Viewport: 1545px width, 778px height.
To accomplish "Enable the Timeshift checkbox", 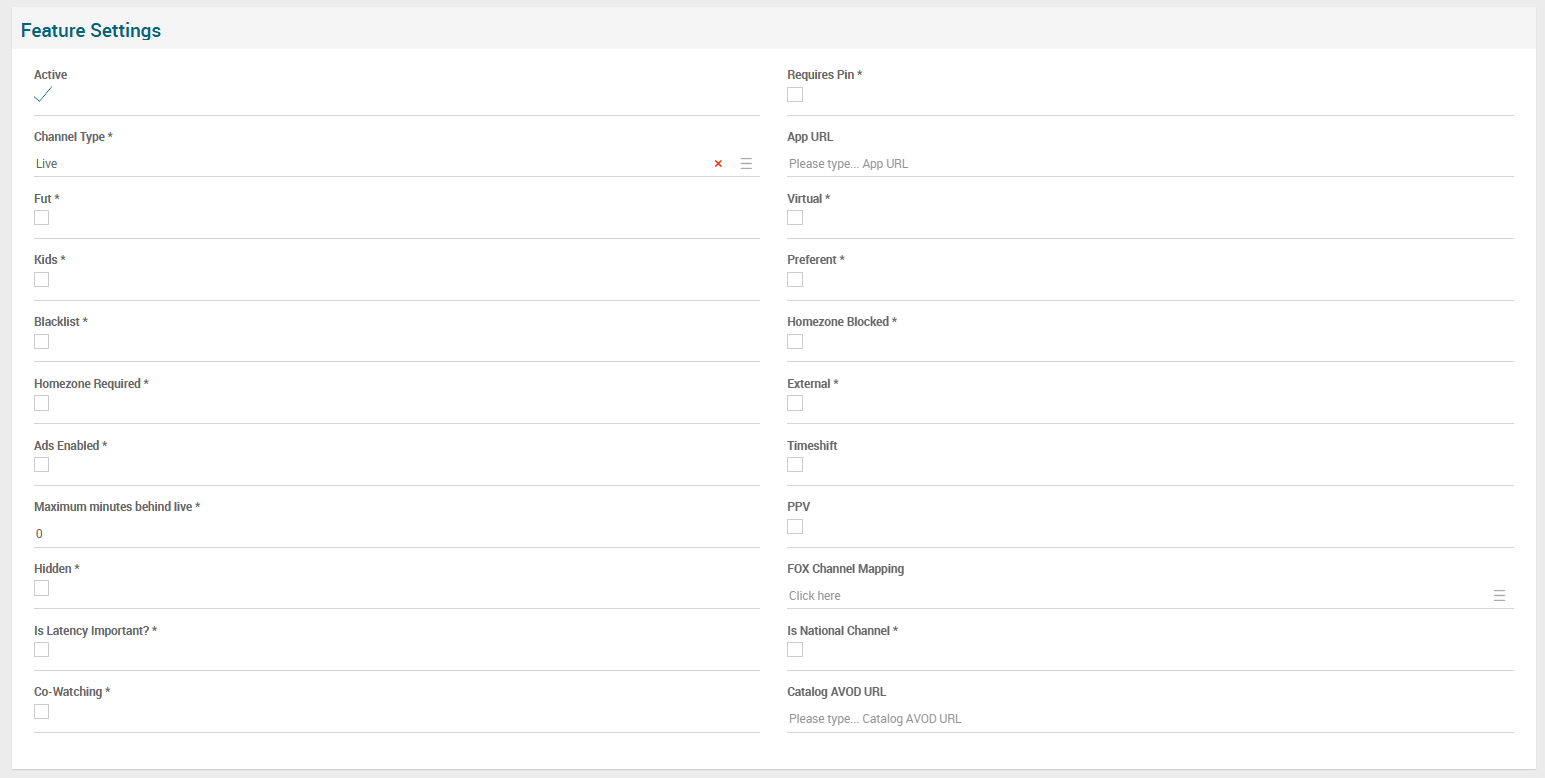I will pyautogui.click(x=795, y=465).
